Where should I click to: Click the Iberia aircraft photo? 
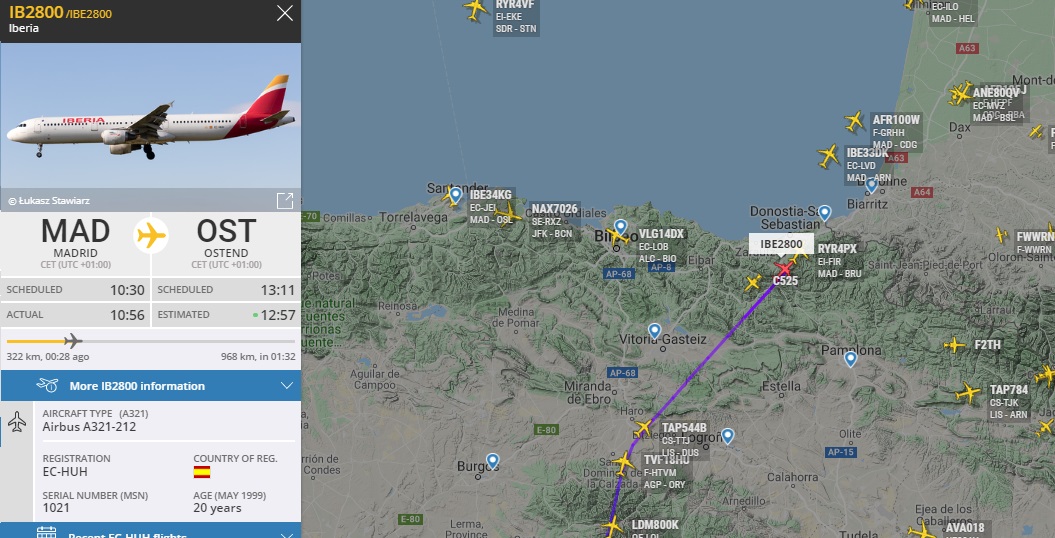tap(151, 115)
